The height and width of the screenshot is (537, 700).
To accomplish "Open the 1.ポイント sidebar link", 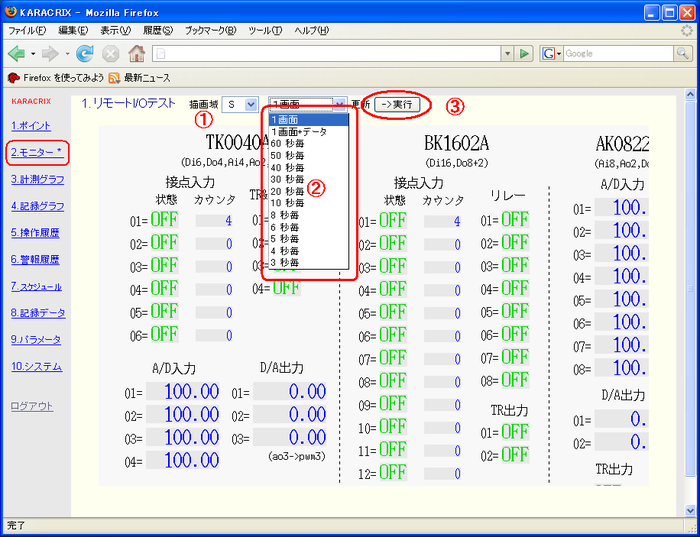I will point(31,126).
